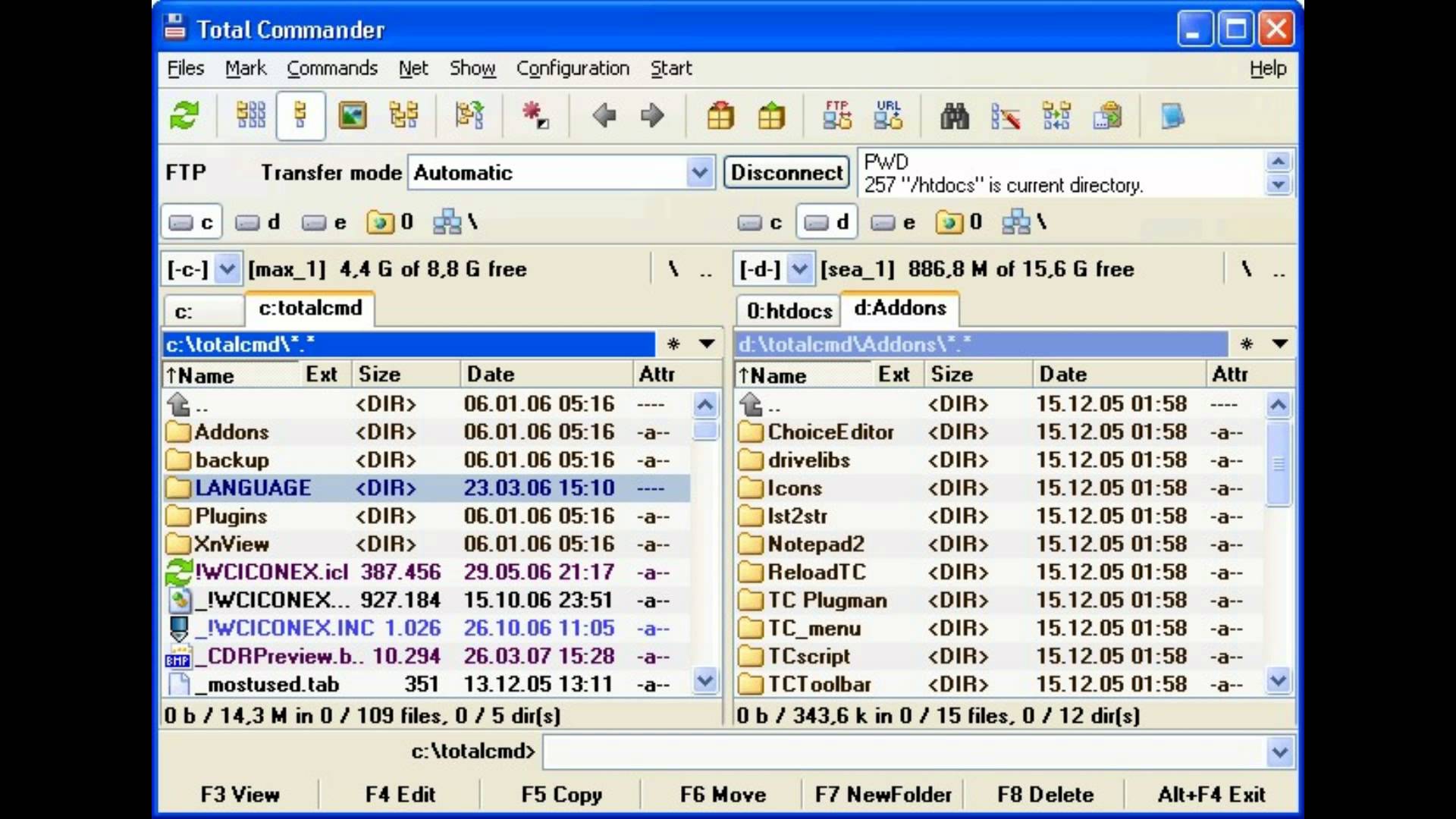Click the FTP URL connect icon

click(x=887, y=116)
